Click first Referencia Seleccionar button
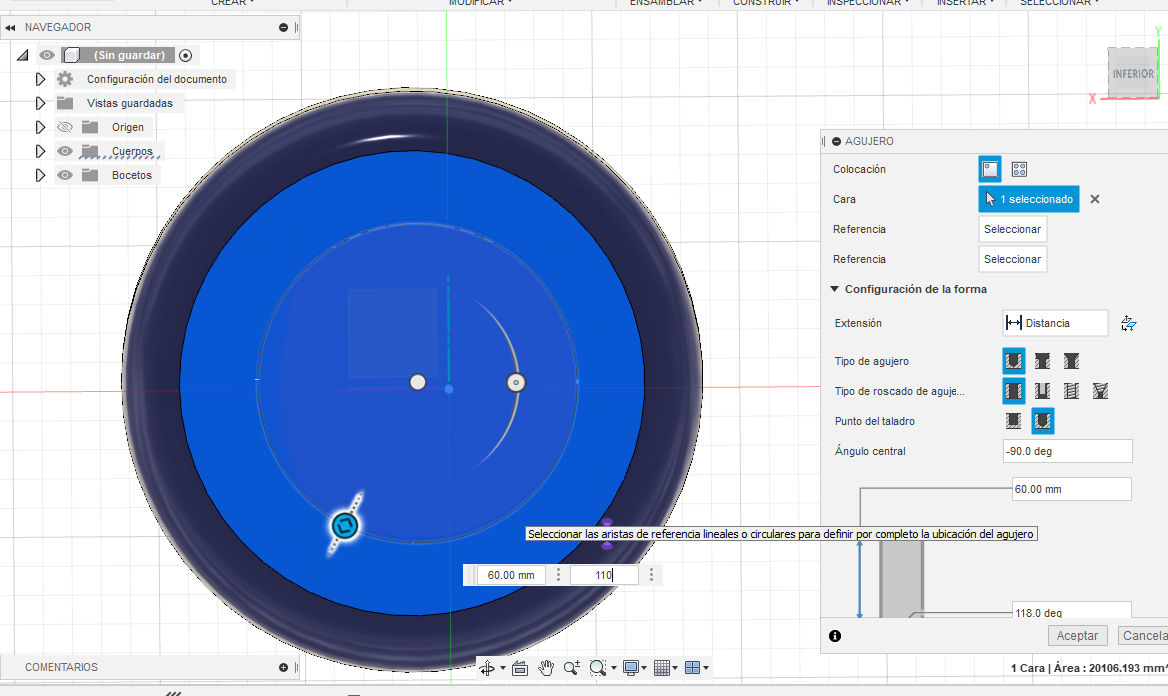This screenshot has height=696, width=1168. 1012,229
